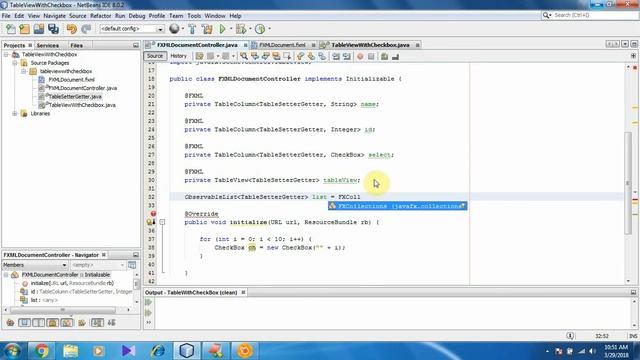Click the Find Next Occurrence icon
This screenshot has height=360, width=640.
click(265, 56)
